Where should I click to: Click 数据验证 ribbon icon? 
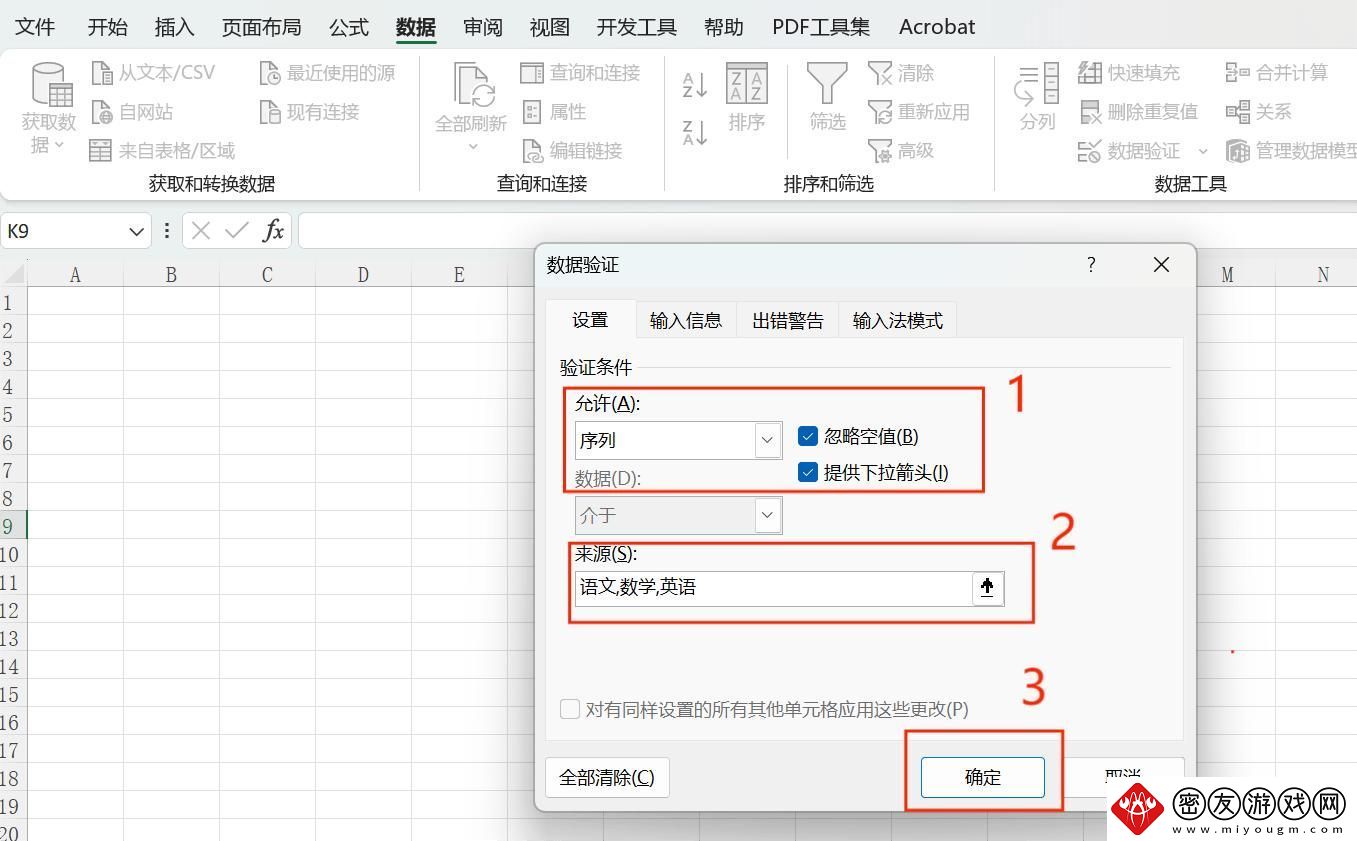point(1089,151)
